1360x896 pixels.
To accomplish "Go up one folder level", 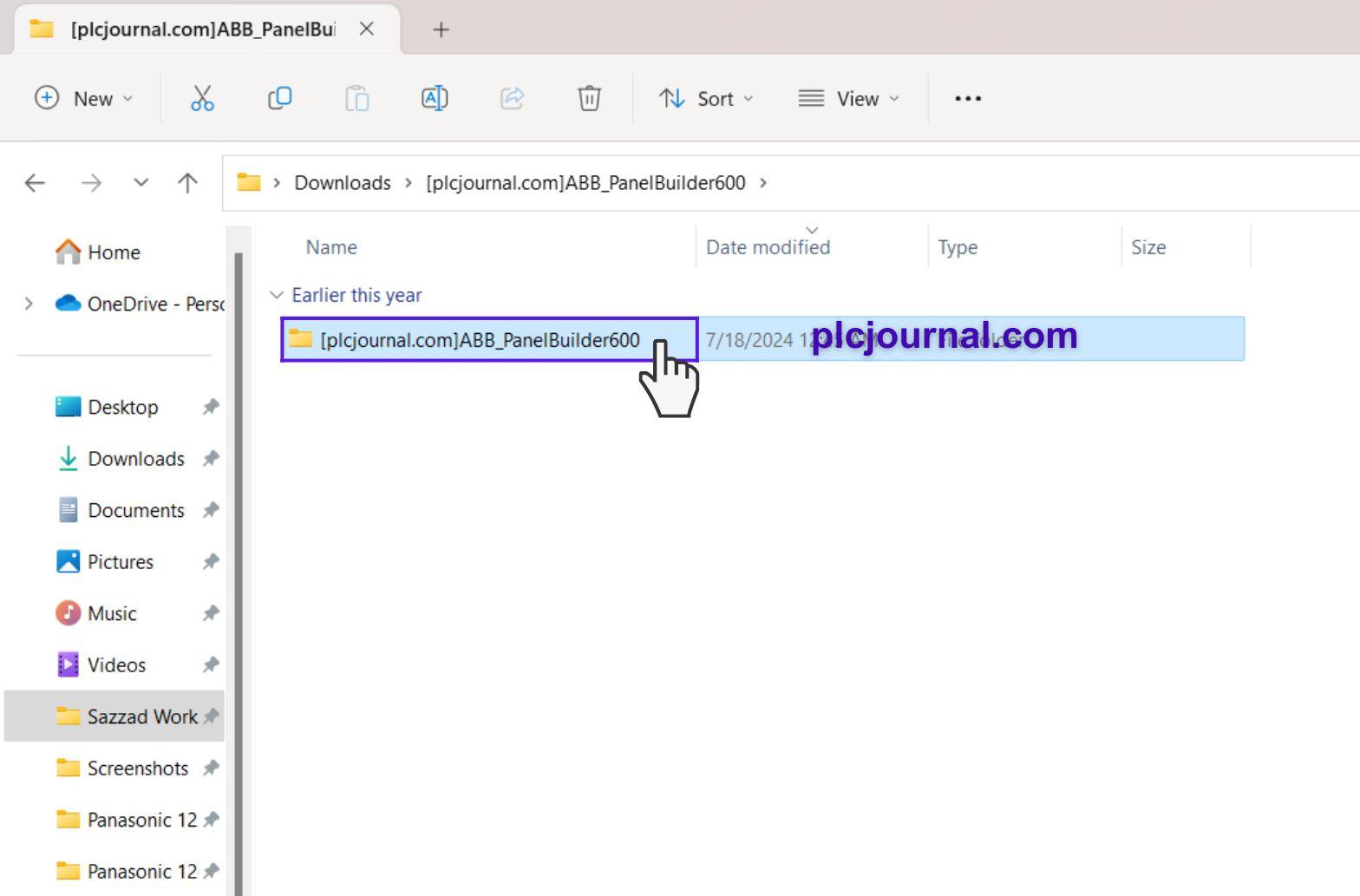I will [x=187, y=183].
